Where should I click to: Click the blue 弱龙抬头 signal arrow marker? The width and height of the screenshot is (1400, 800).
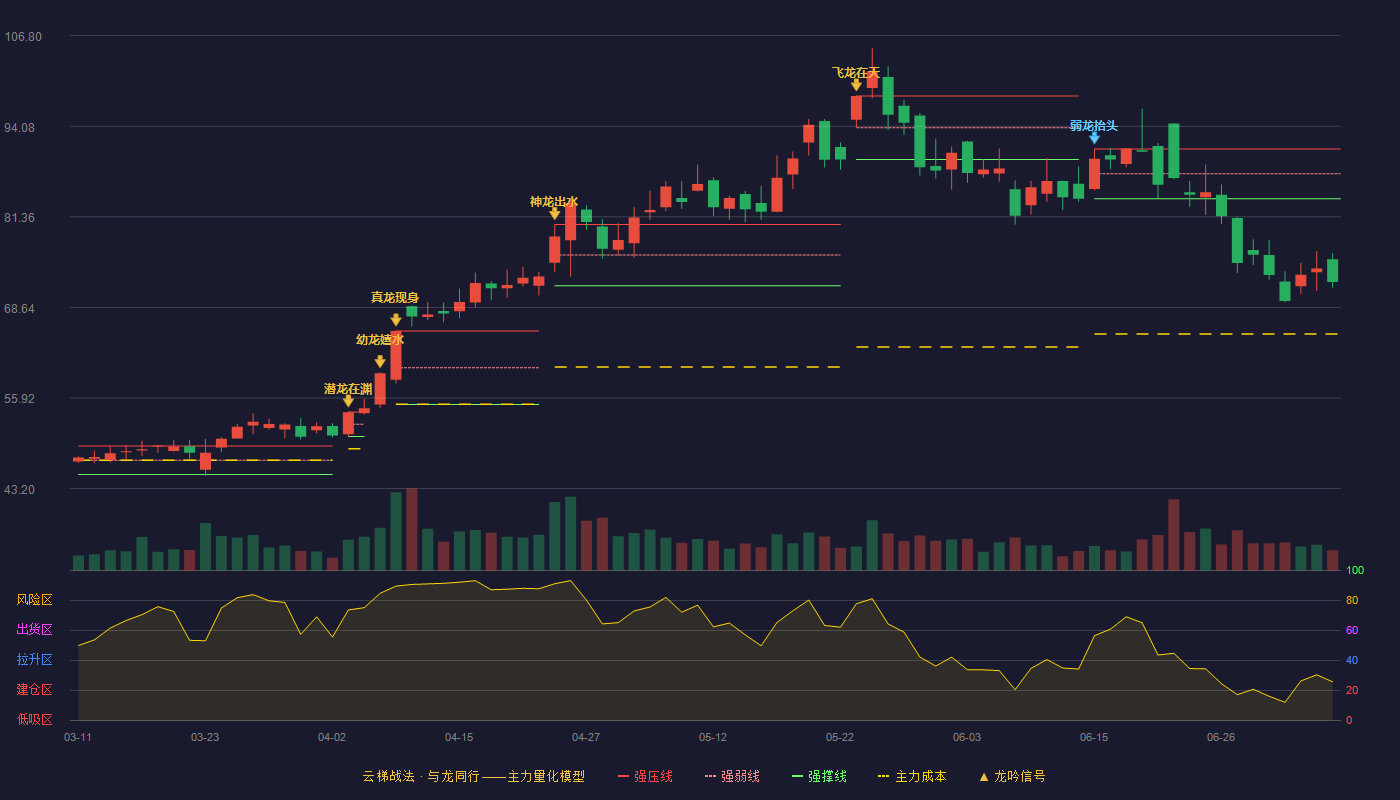click(1094, 138)
